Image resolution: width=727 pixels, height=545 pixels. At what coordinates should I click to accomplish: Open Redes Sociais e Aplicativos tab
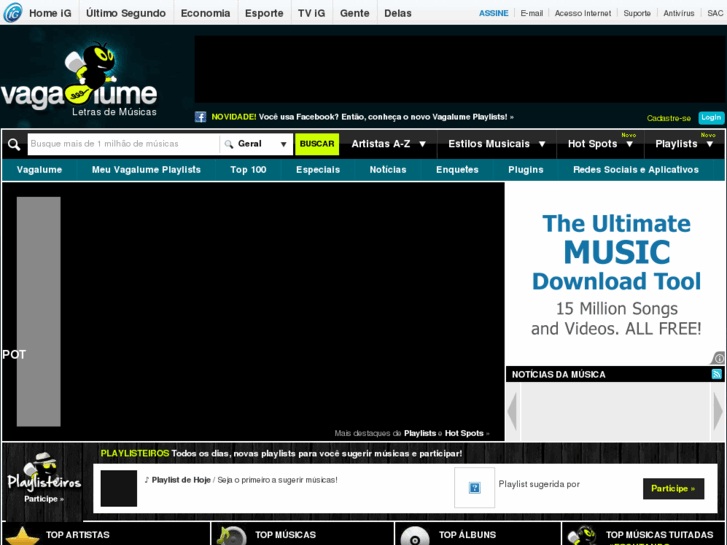pos(636,170)
